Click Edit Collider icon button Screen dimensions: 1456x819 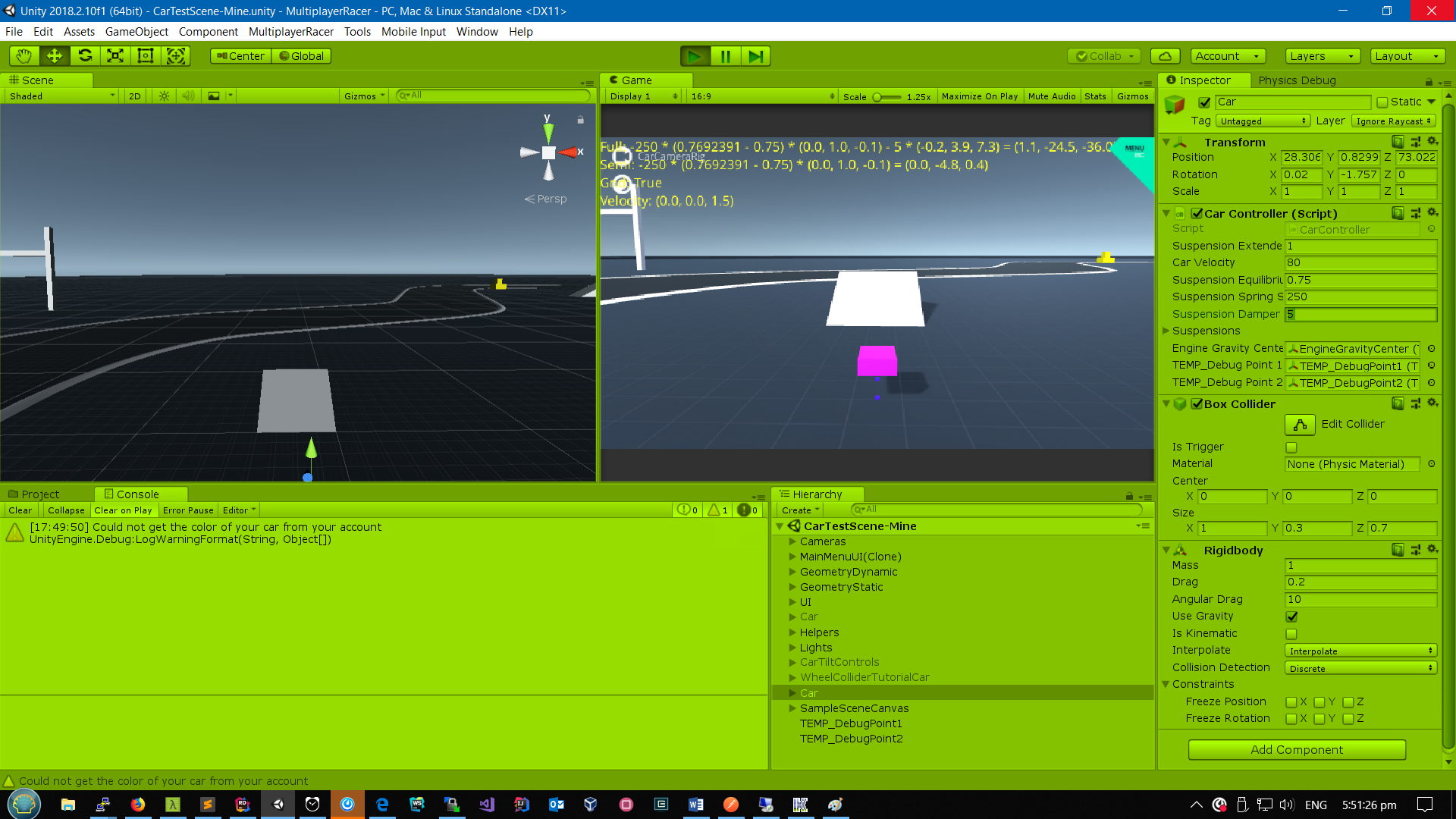tap(1300, 425)
